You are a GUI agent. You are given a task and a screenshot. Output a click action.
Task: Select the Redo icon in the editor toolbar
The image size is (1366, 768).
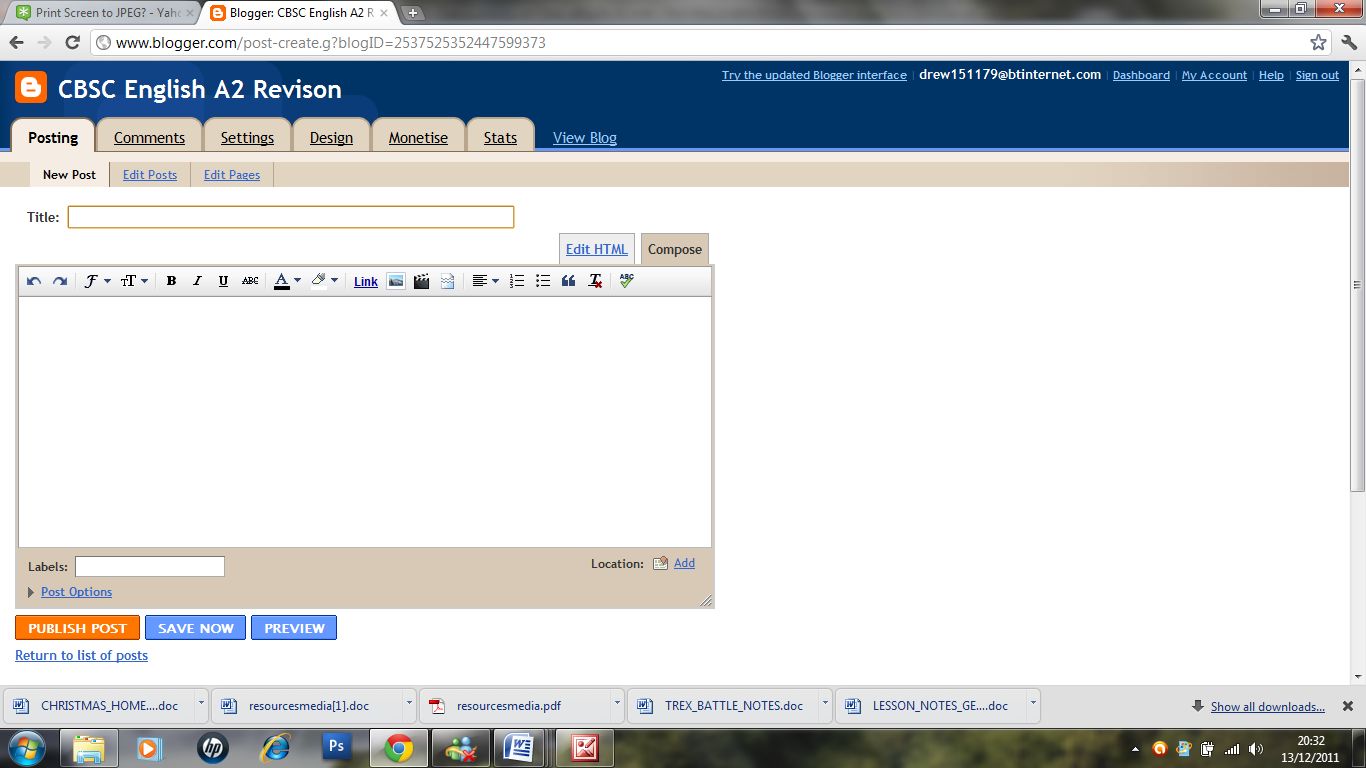(x=59, y=281)
